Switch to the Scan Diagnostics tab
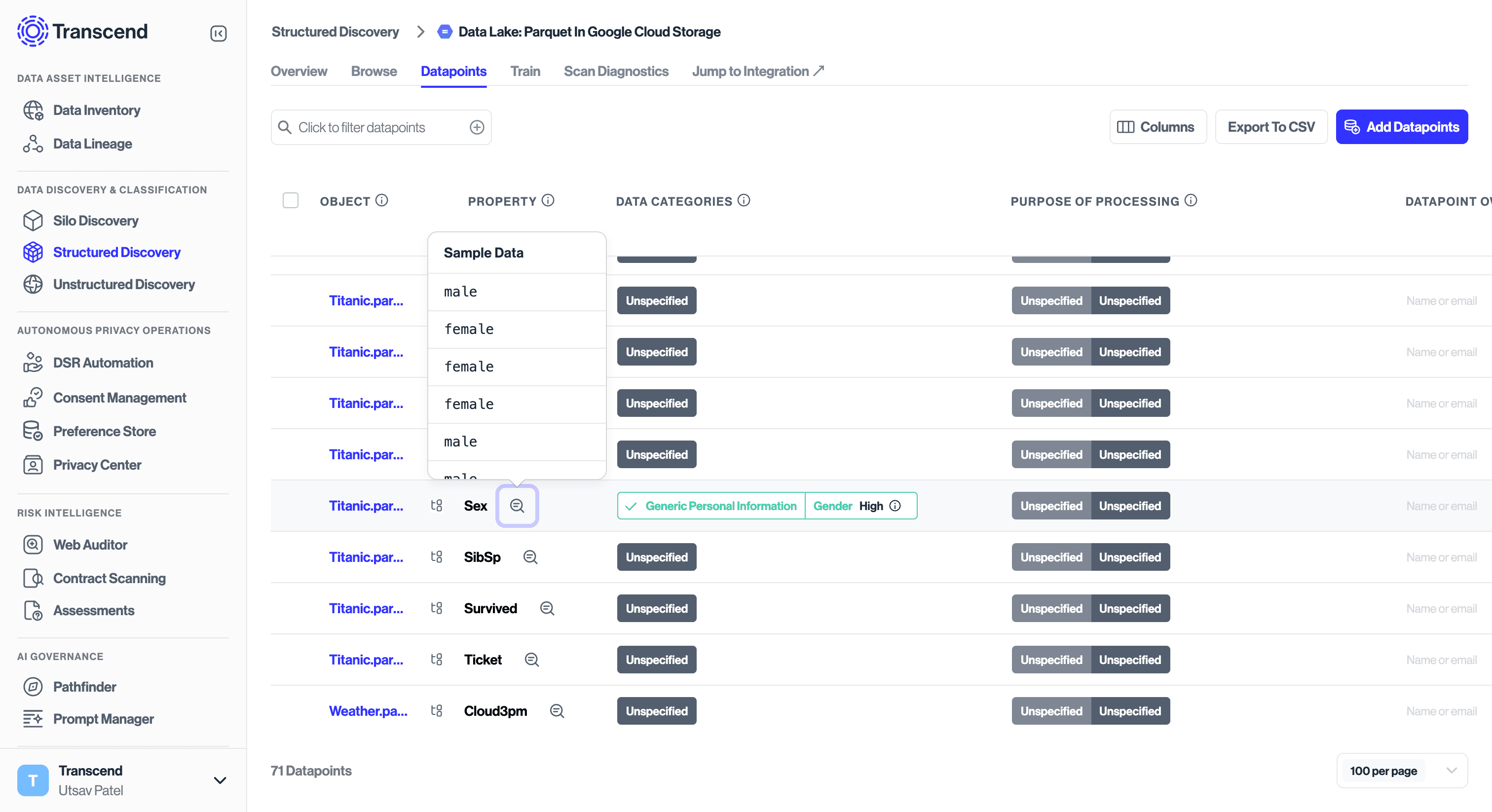The width and height of the screenshot is (1492, 812). [x=616, y=71]
